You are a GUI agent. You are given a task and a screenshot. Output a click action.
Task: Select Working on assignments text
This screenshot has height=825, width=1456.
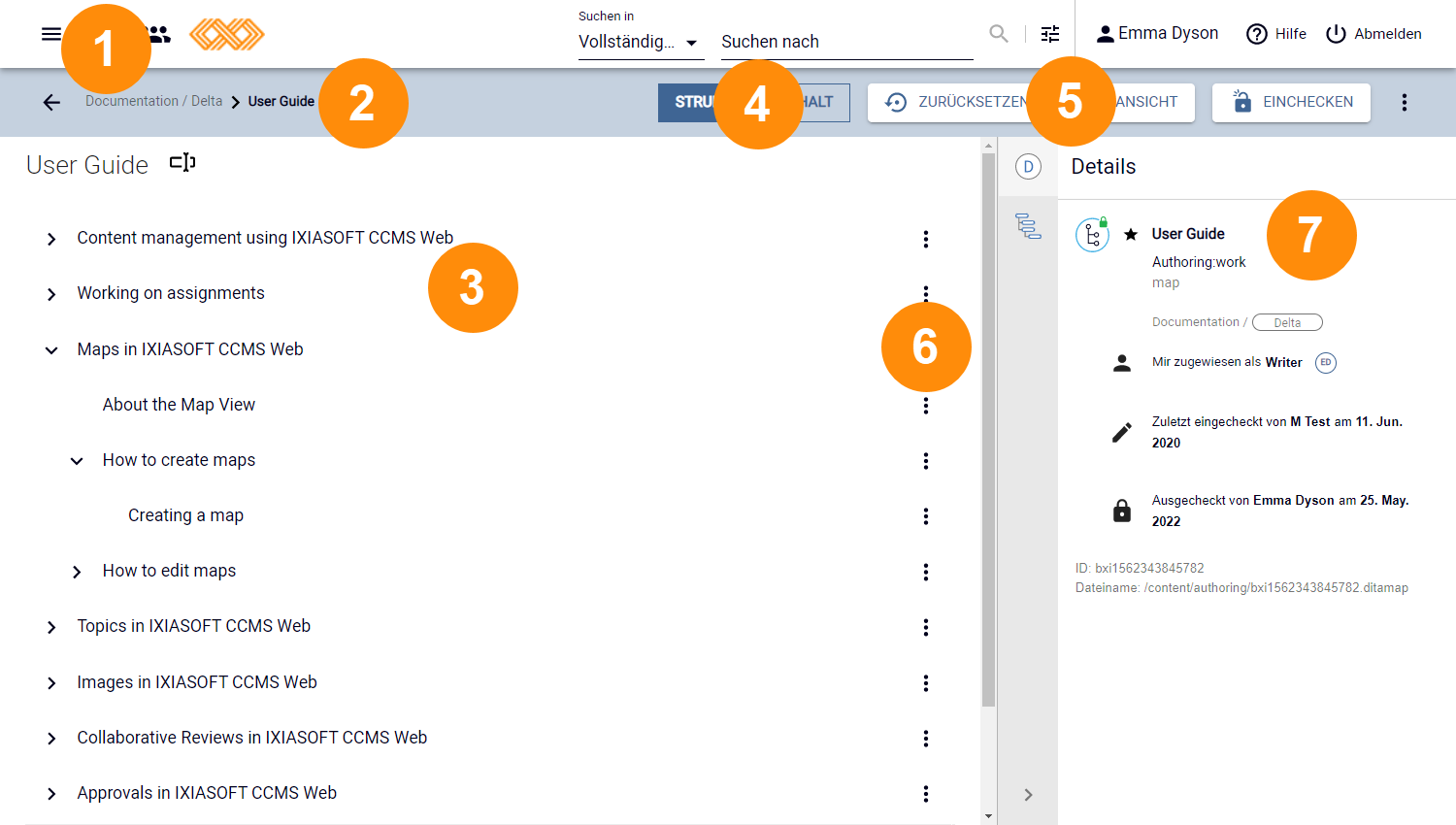pos(171,293)
